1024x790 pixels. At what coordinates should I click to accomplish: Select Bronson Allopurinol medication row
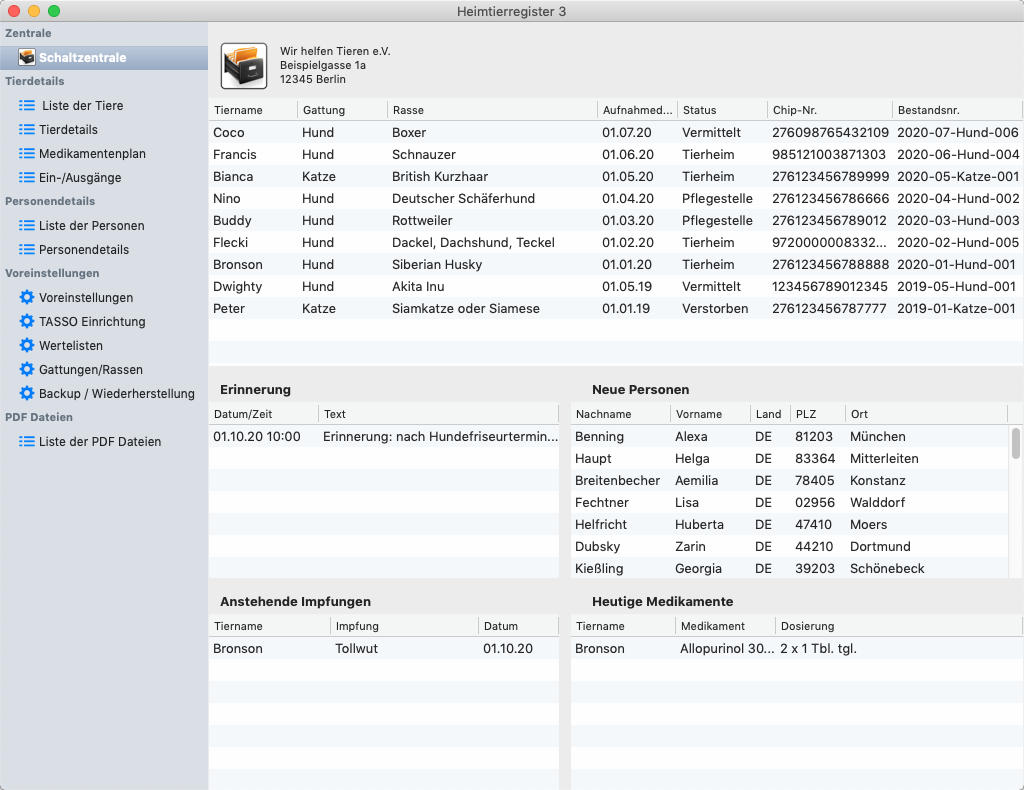(797, 648)
